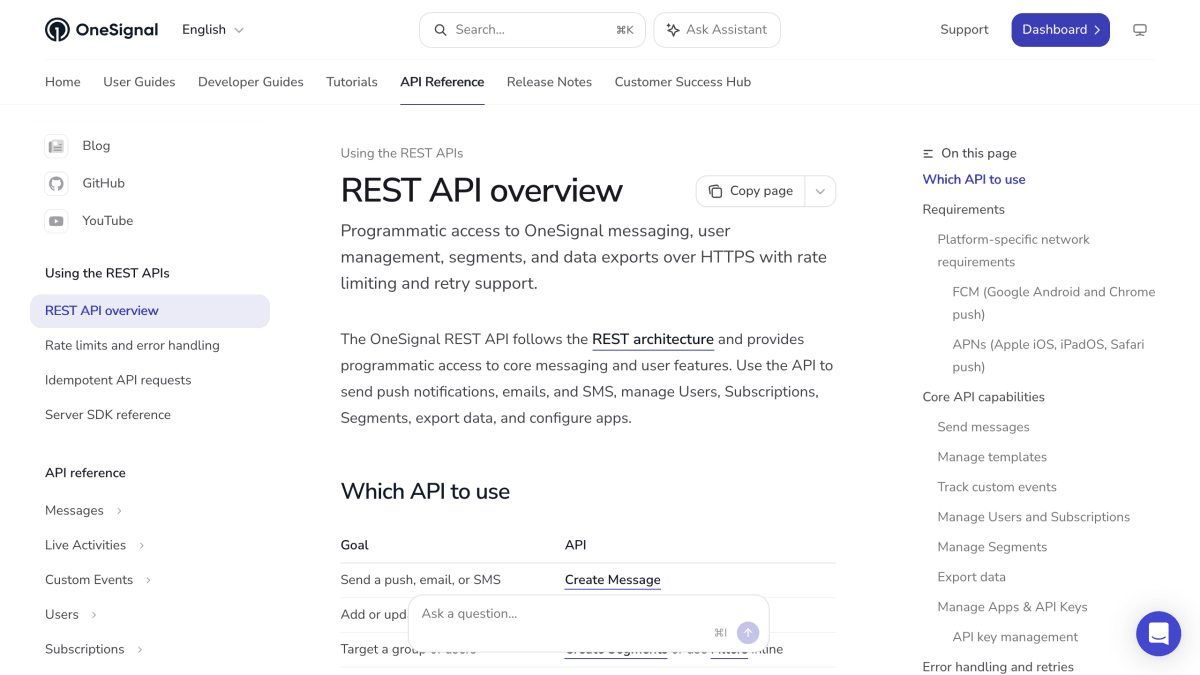The image size is (1200, 675).
Task: Switch to the User Guides tab
Action: 139,82
